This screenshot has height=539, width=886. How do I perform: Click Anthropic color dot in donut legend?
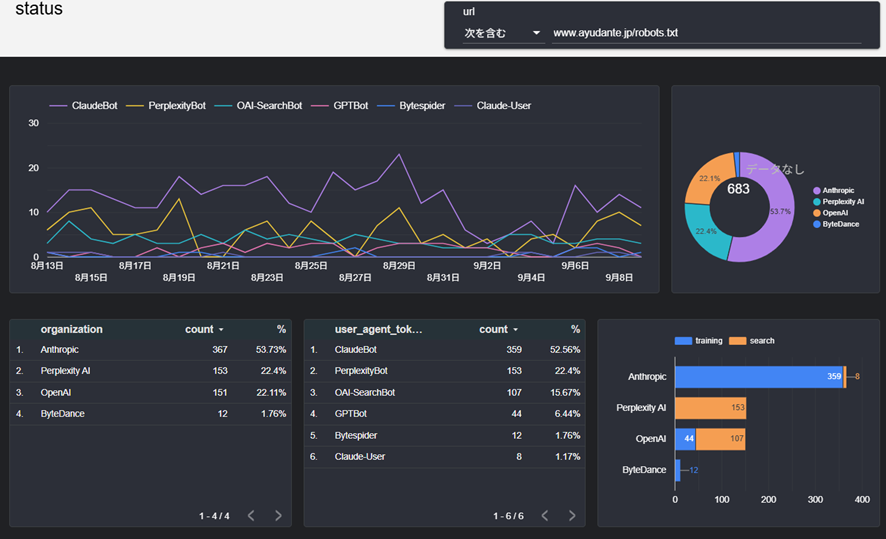point(817,190)
